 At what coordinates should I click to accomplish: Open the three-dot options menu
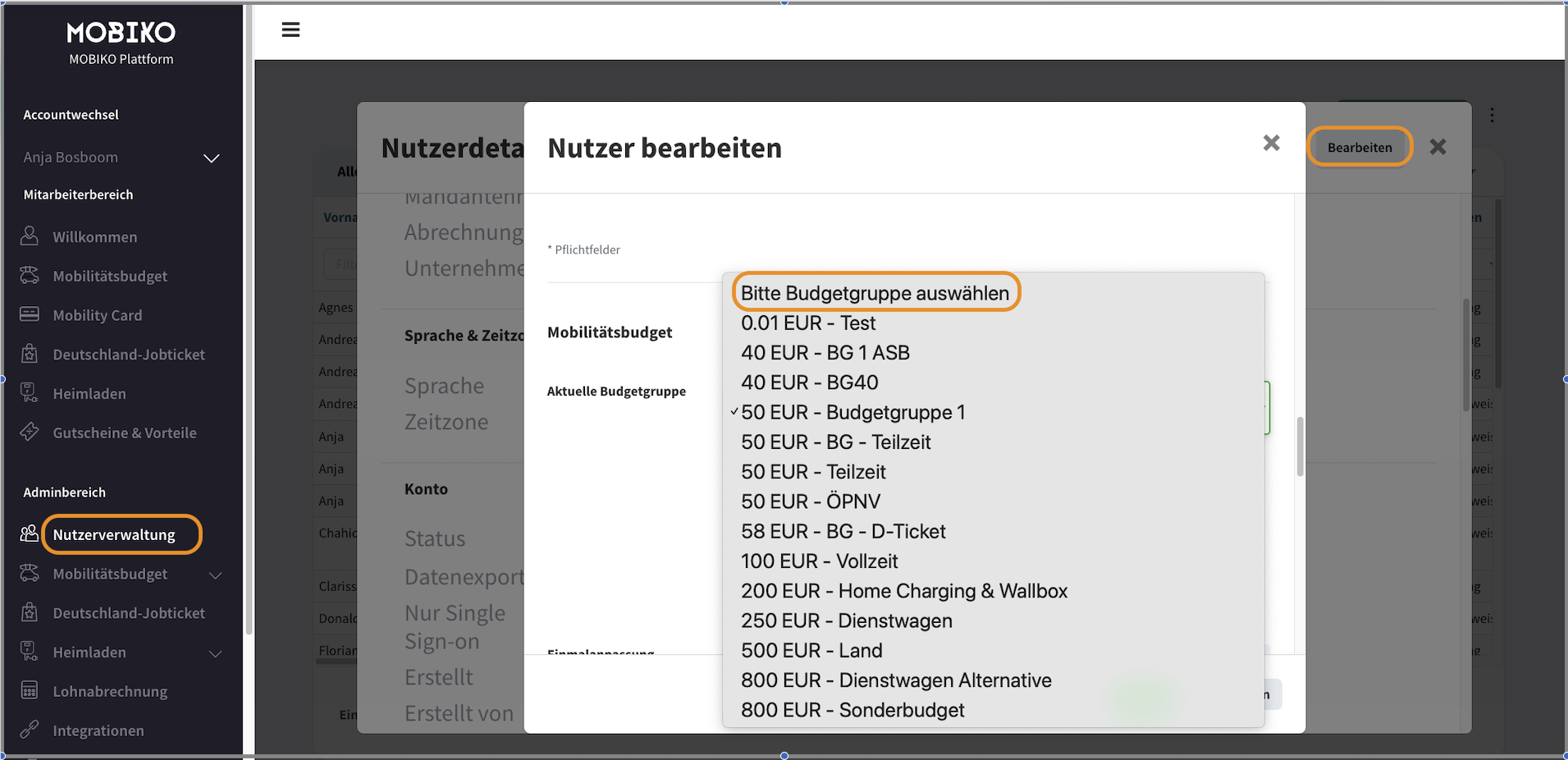(x=1492, y=116)
